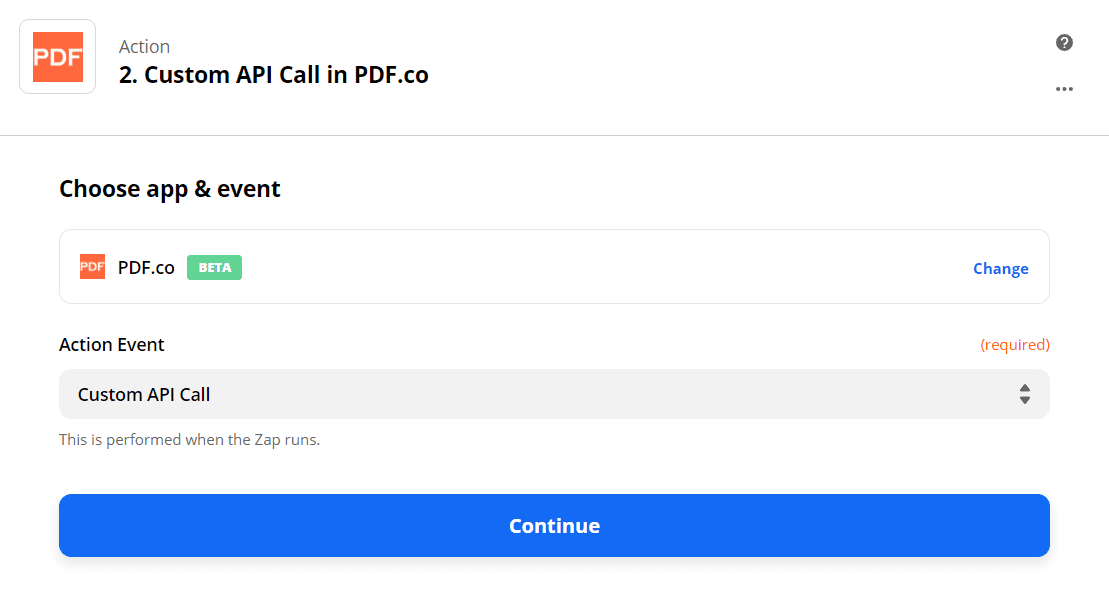Expand the Custom API Call event selector
1109x614 pixels.
click(x=554, y=394)
